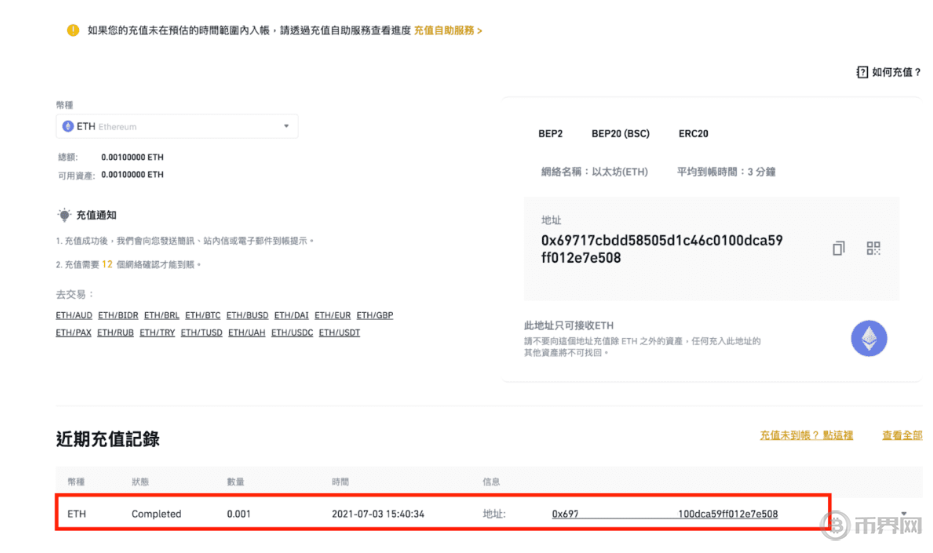Click the deposit address link in record
933x553 pixels.
click(x=665, y=514)
